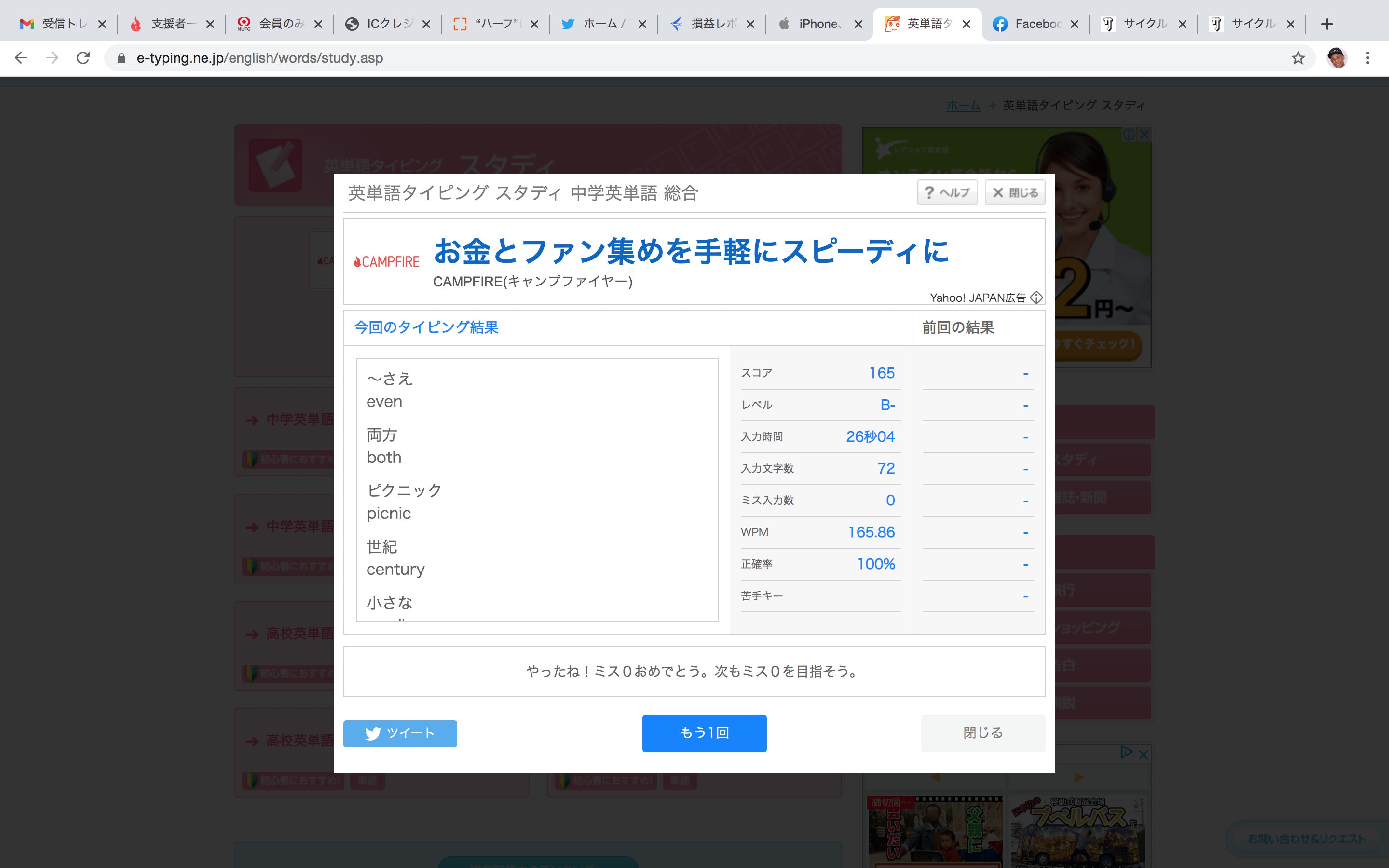Click もう1回 to retry typing
The width and height of the screenshot is (1389, 868).
(704, 732)
